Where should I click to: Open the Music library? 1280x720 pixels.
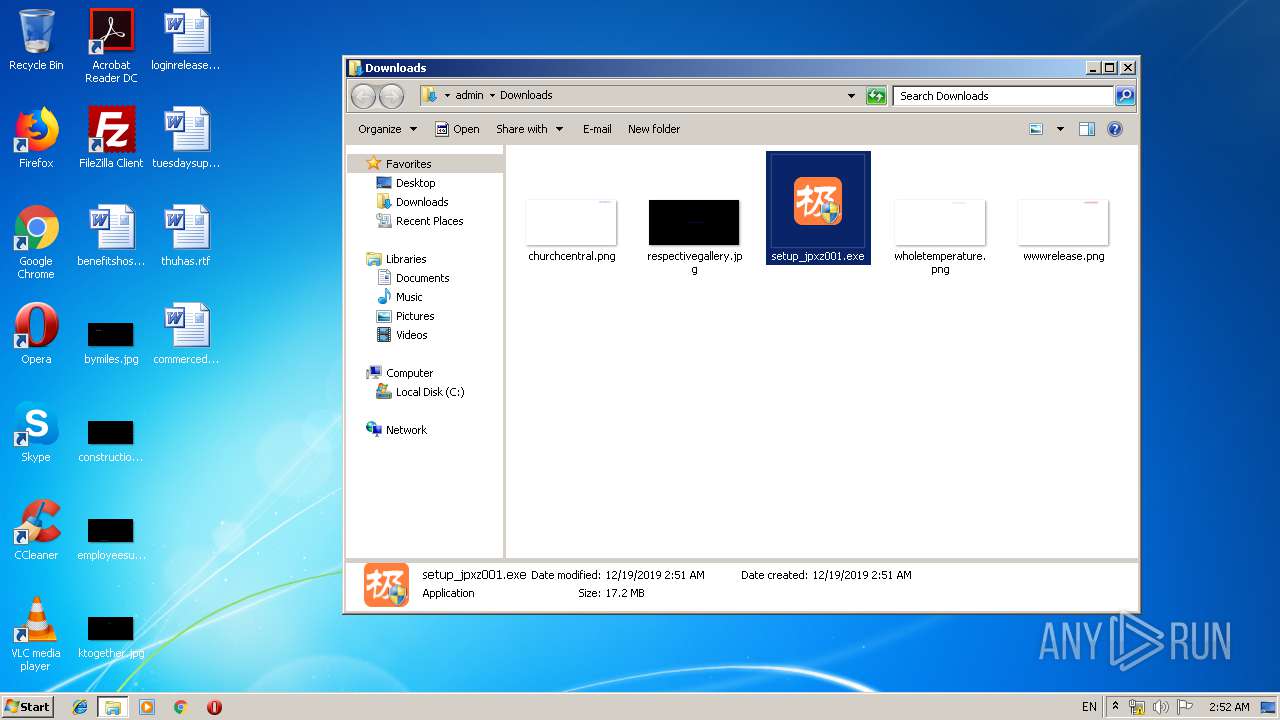click(x=409, y=297)
